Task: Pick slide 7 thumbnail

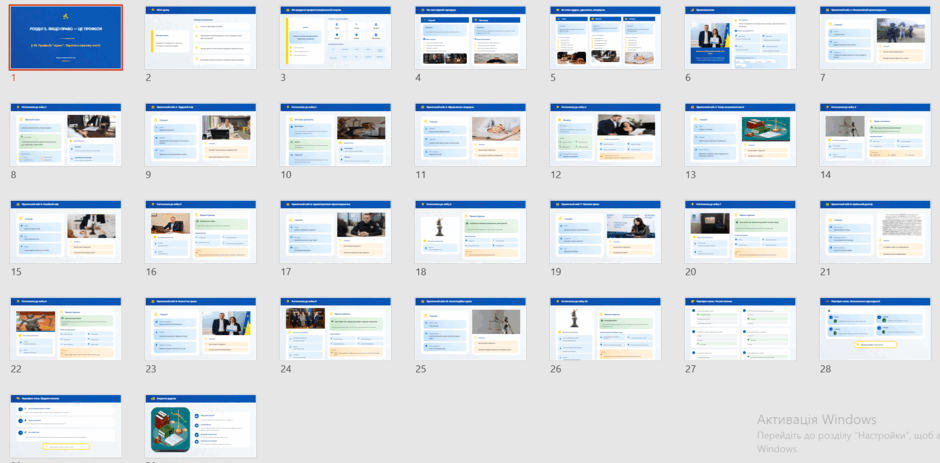Action: [875, 38]
